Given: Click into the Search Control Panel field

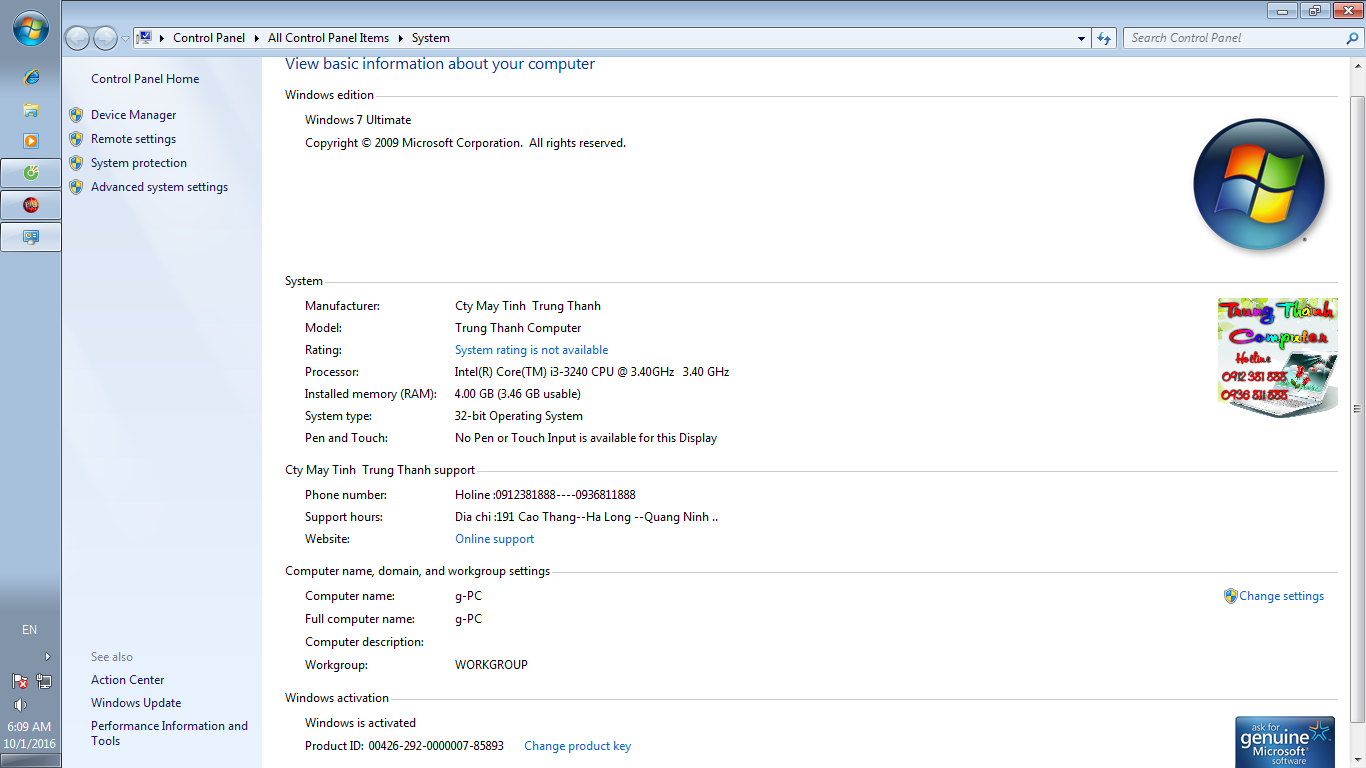Looking at the screenshot, I should 1235,38.
